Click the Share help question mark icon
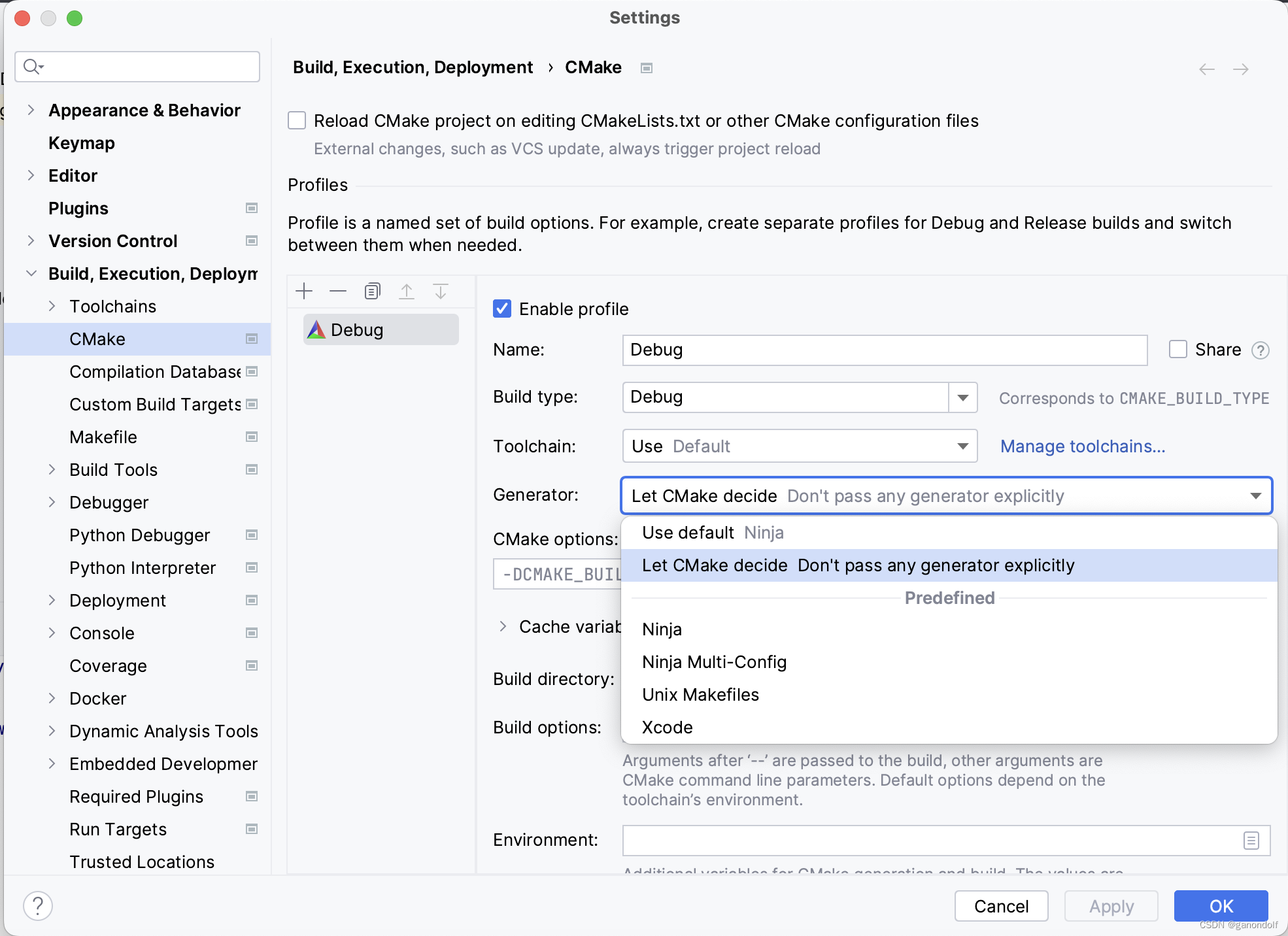 point(1261,350)
